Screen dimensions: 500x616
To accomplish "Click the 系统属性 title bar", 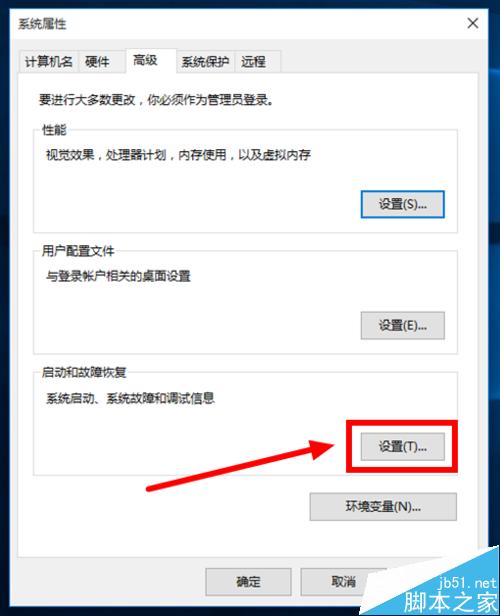I will [236, 24].
